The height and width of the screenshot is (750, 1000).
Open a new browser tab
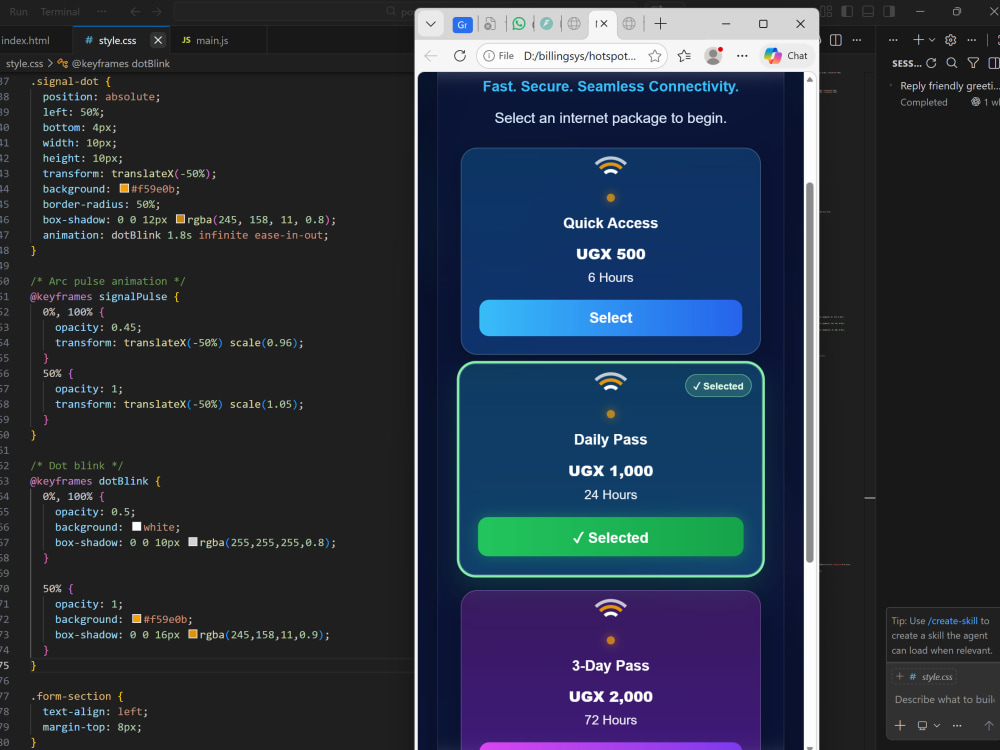661,24
